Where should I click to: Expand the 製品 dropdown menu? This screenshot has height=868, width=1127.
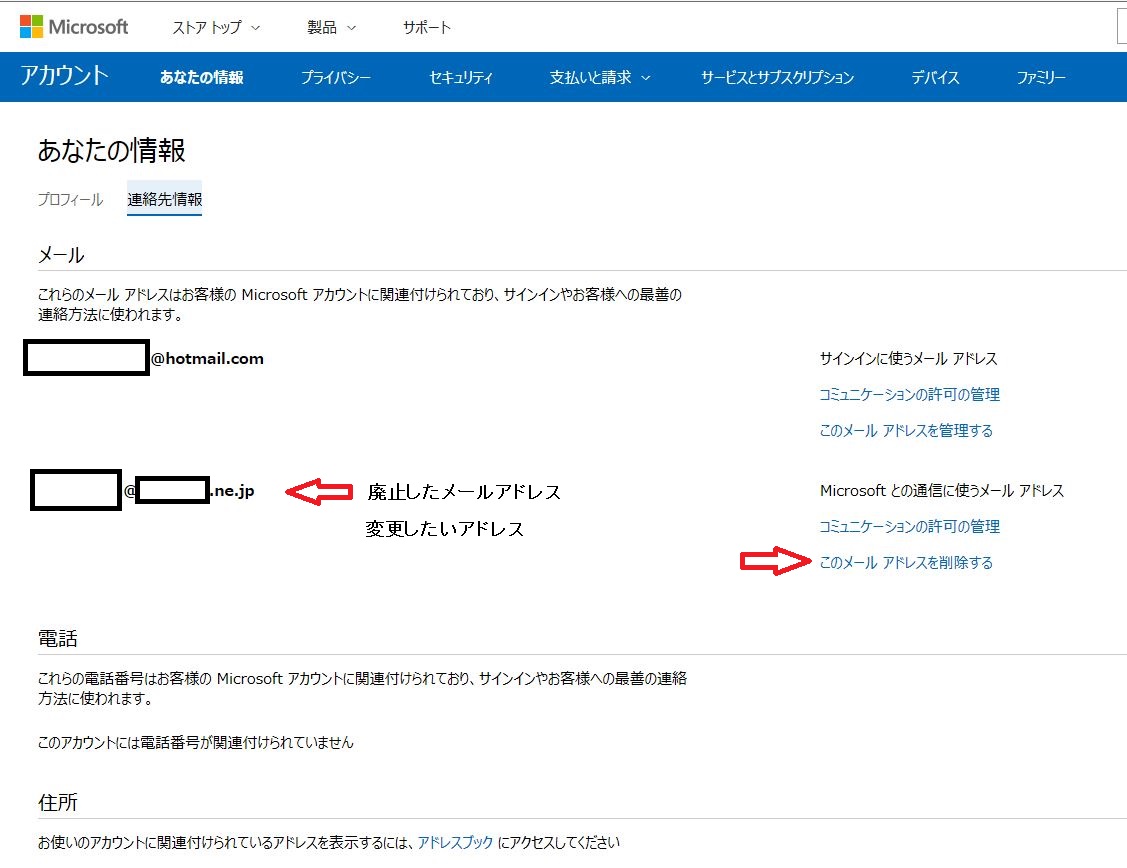pyautogui.click(x=331, y=28)
